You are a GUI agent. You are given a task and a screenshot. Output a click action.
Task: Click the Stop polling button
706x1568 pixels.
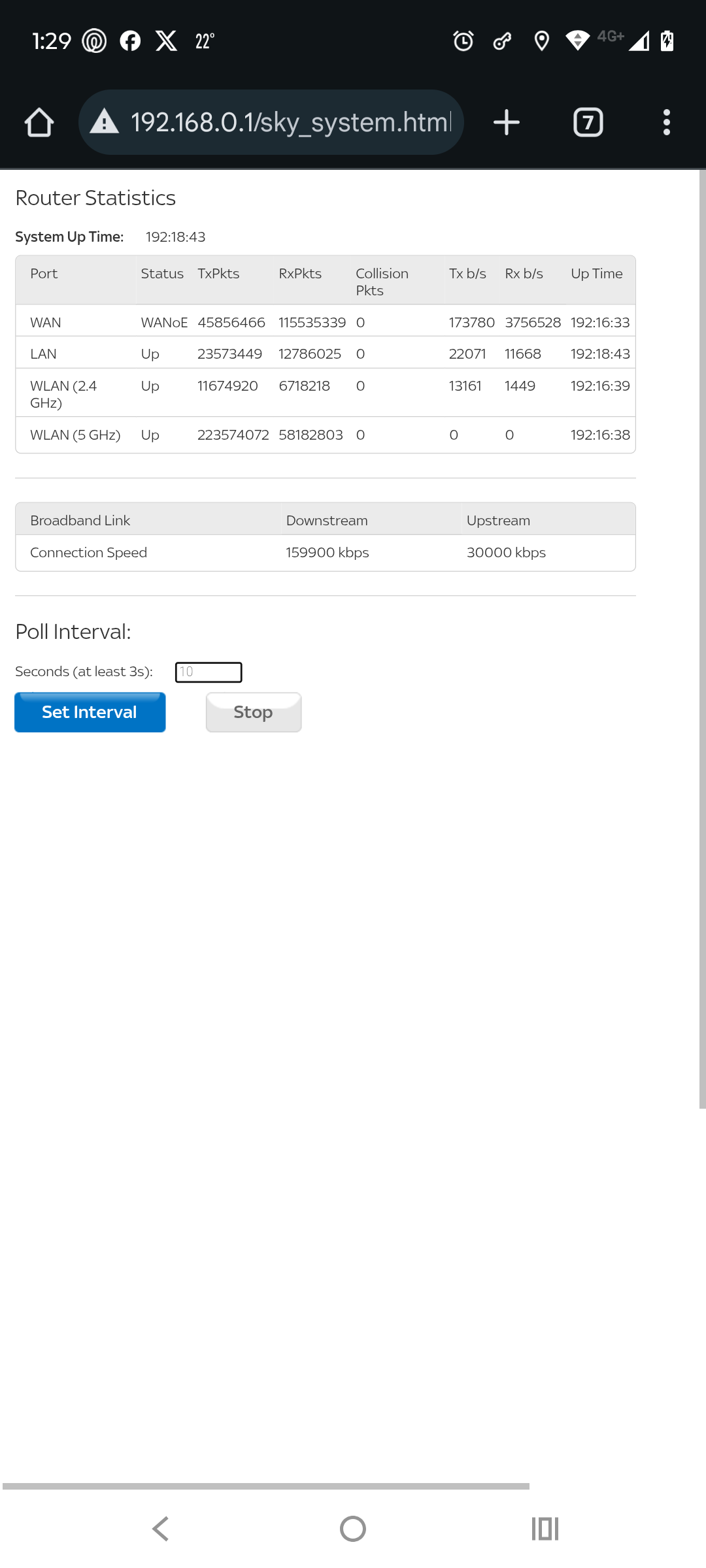click(254, 712)
